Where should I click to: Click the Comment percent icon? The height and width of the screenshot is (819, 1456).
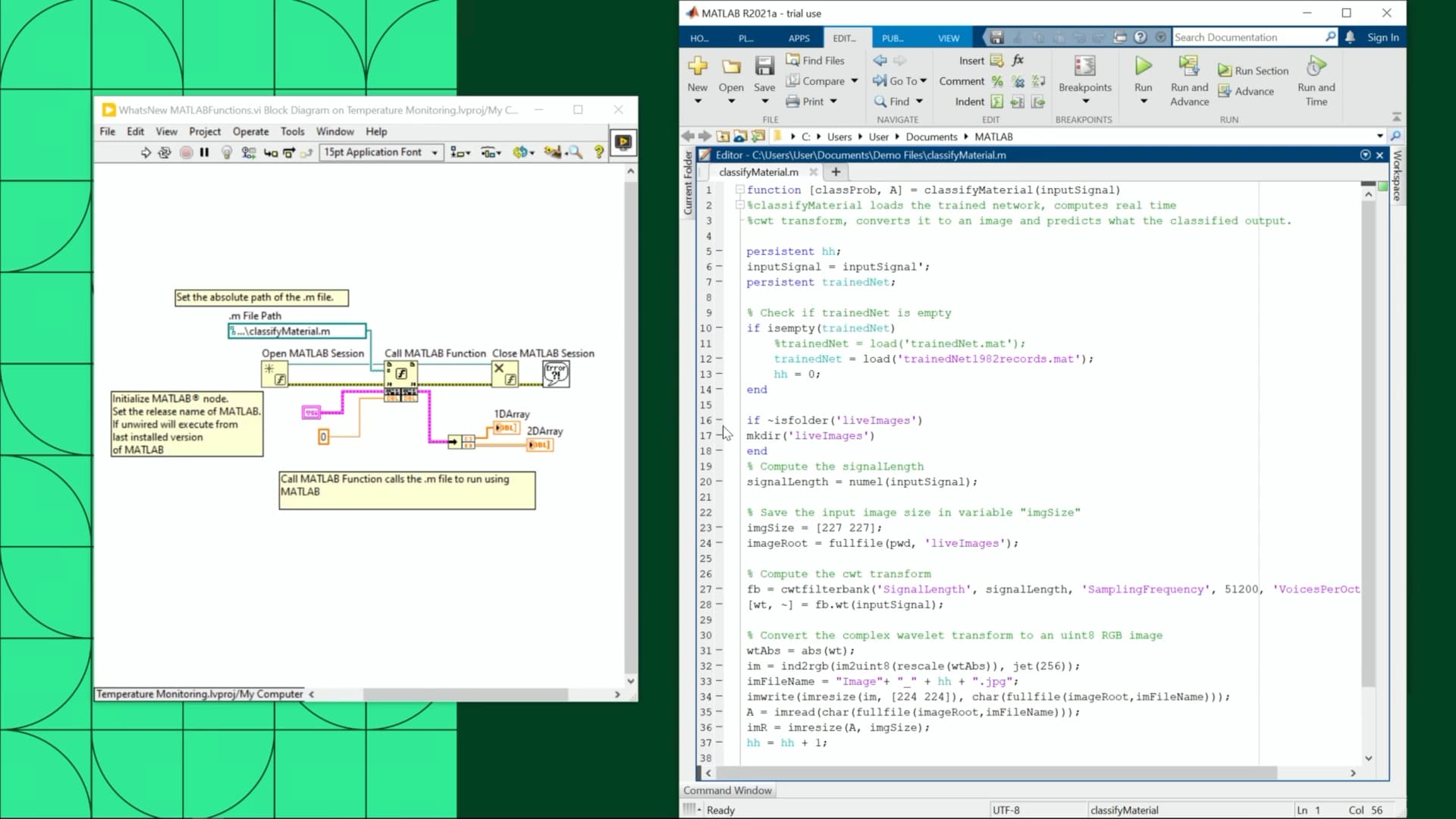coord(997,81)
